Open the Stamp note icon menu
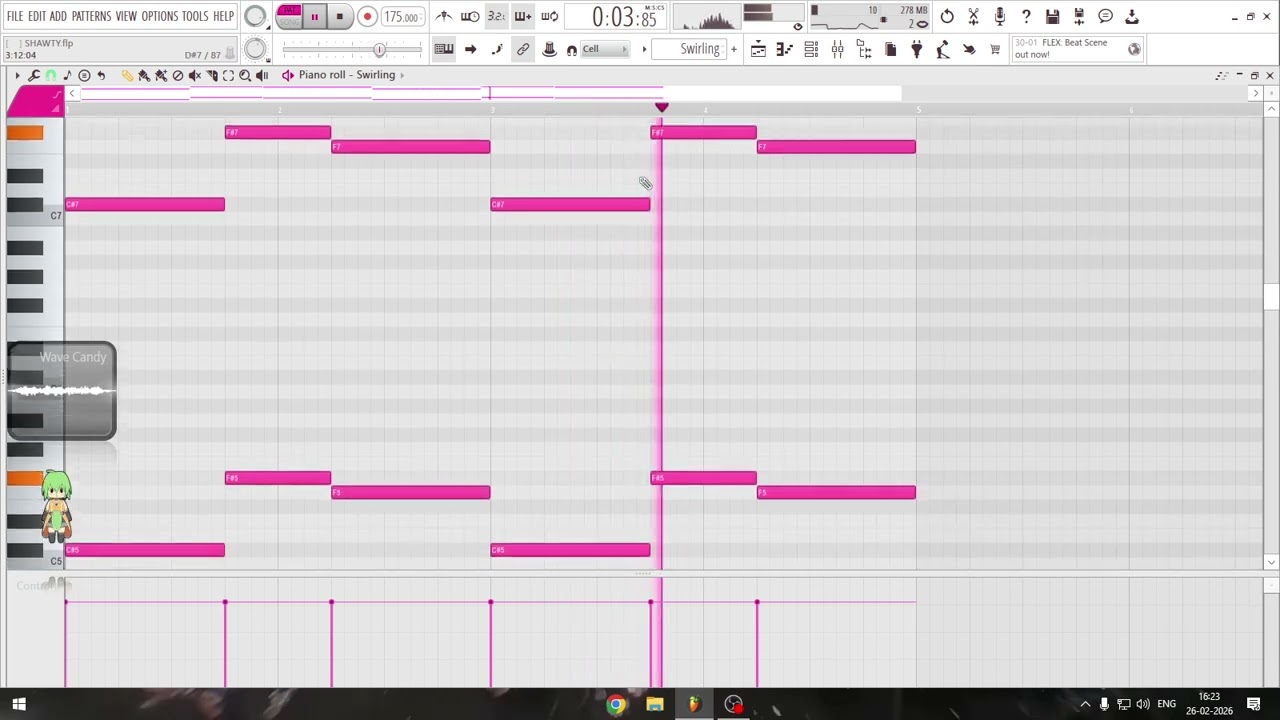1280x720 pixels. pos(67,75)
